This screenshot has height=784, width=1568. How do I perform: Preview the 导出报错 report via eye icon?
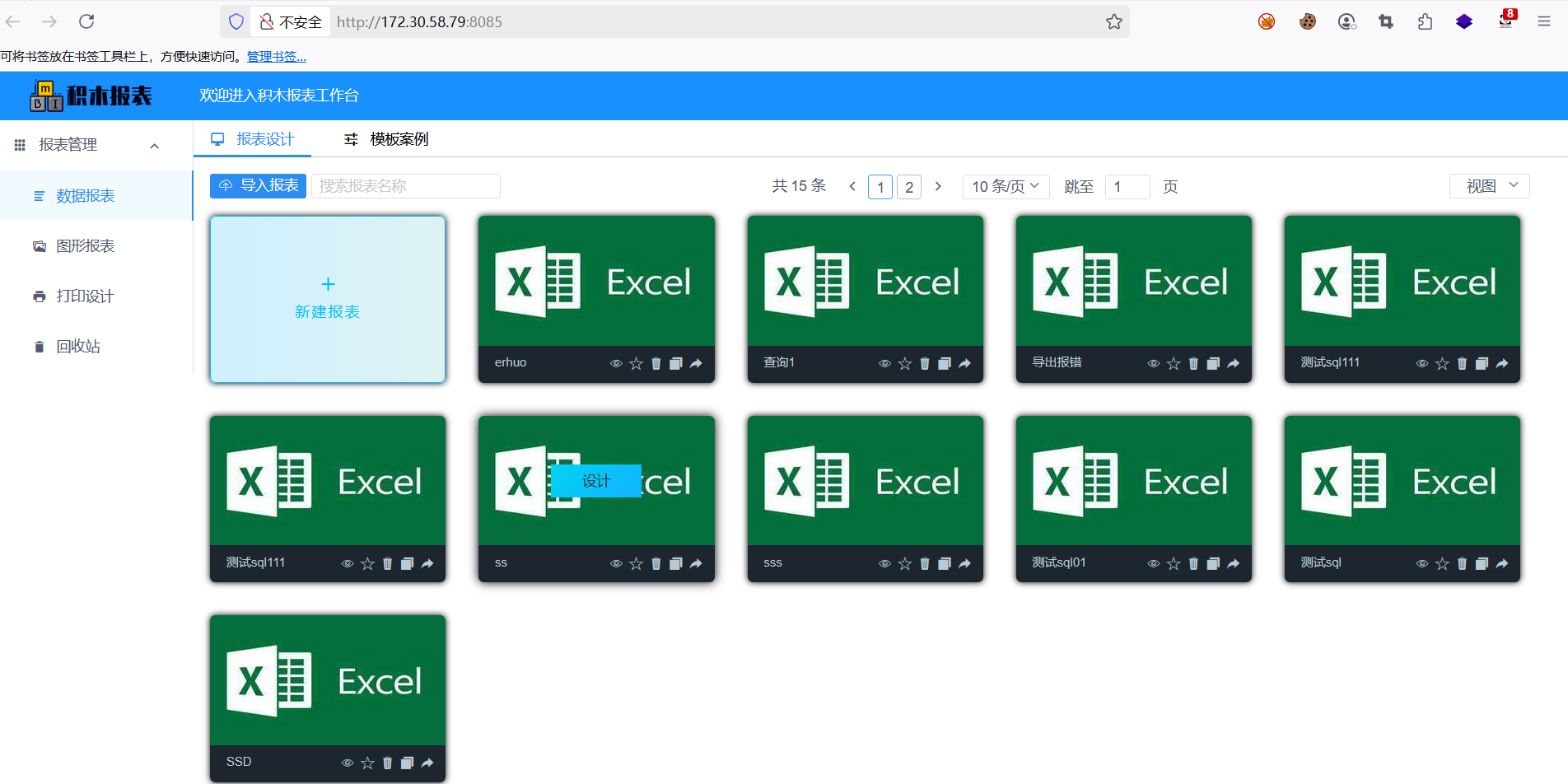coord(1154,364)
